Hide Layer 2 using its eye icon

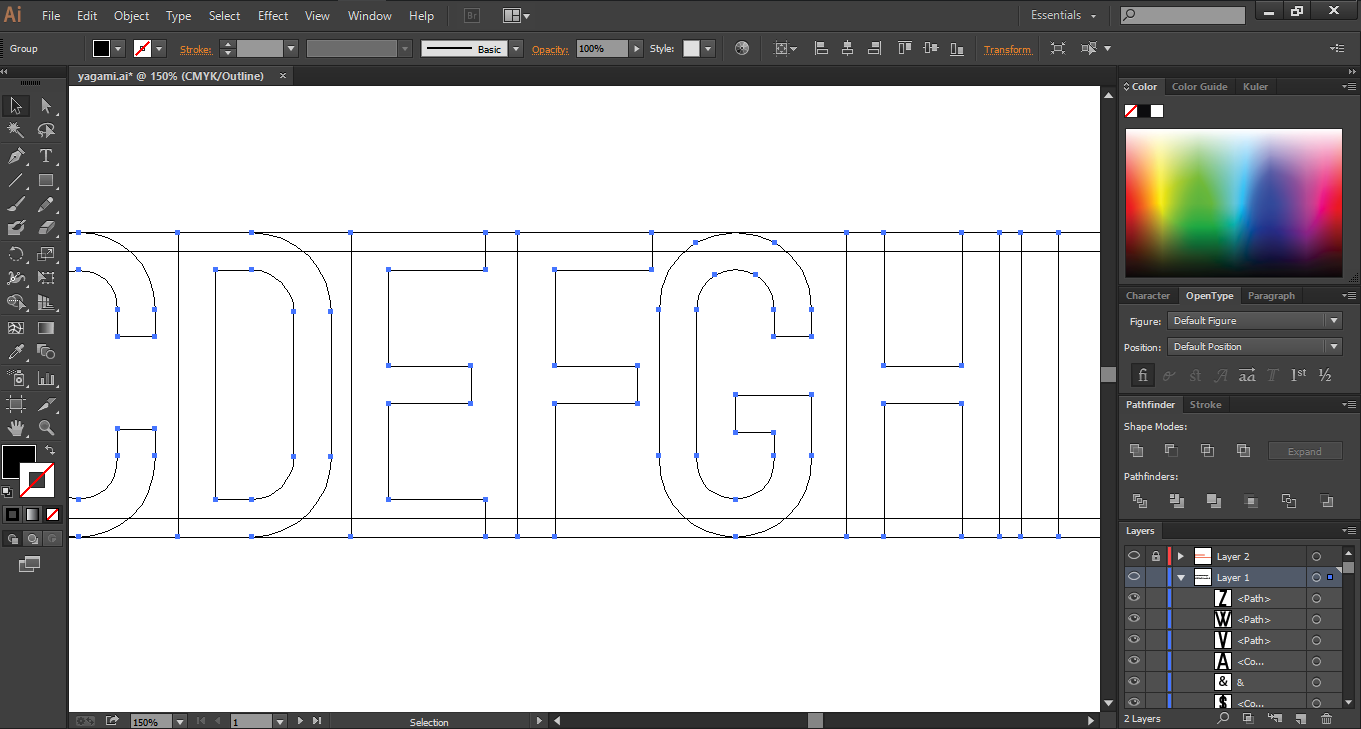click(1133, 556)
